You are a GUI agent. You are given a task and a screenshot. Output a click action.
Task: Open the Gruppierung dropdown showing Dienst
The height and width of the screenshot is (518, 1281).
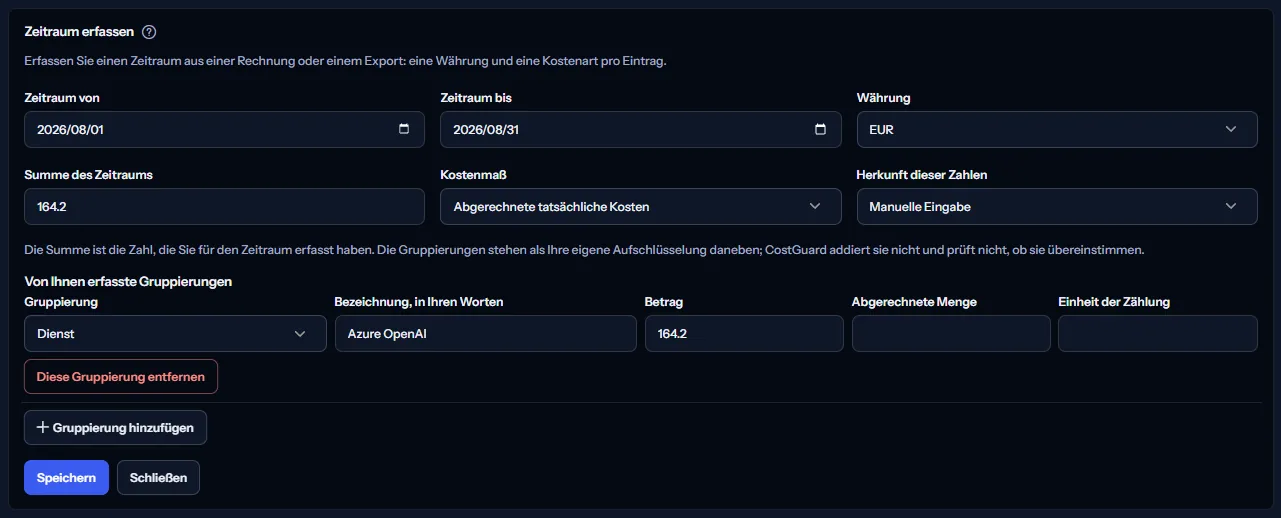(x=175, y=334)
